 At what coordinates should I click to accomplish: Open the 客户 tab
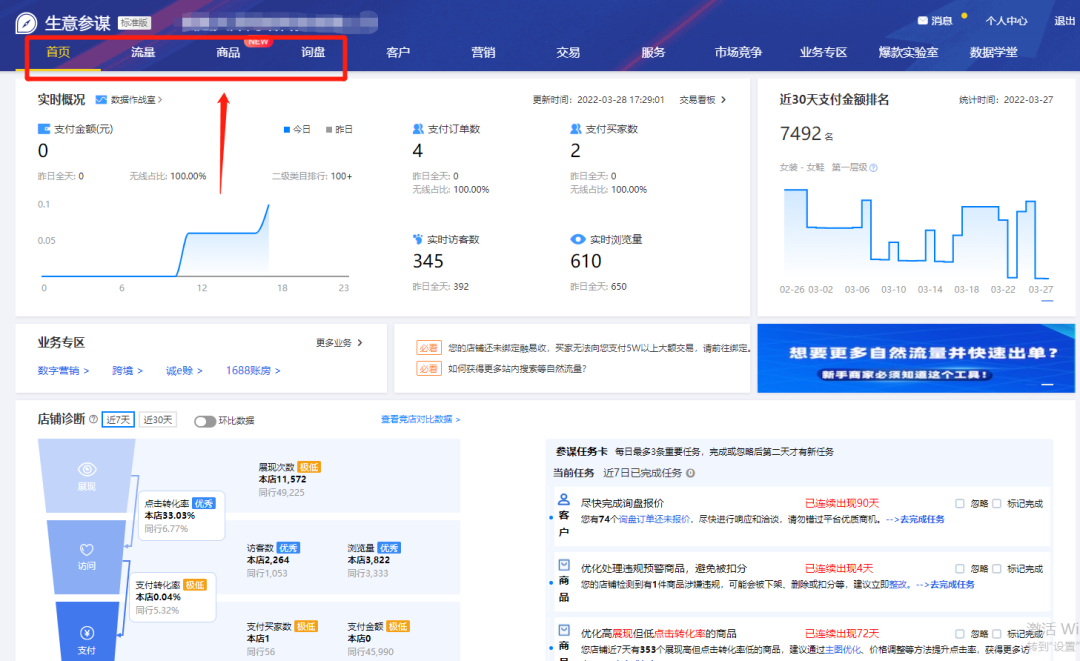pyautogui.click(x=398, y=52)
